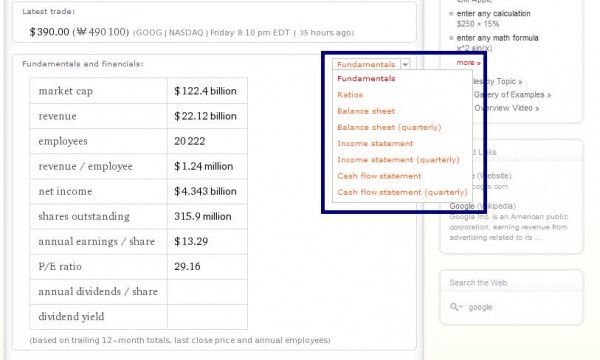Click the 'dividend yield' row label
This screenshot has height=360, width=600.
pyautogui.click(x=71, y=316)
